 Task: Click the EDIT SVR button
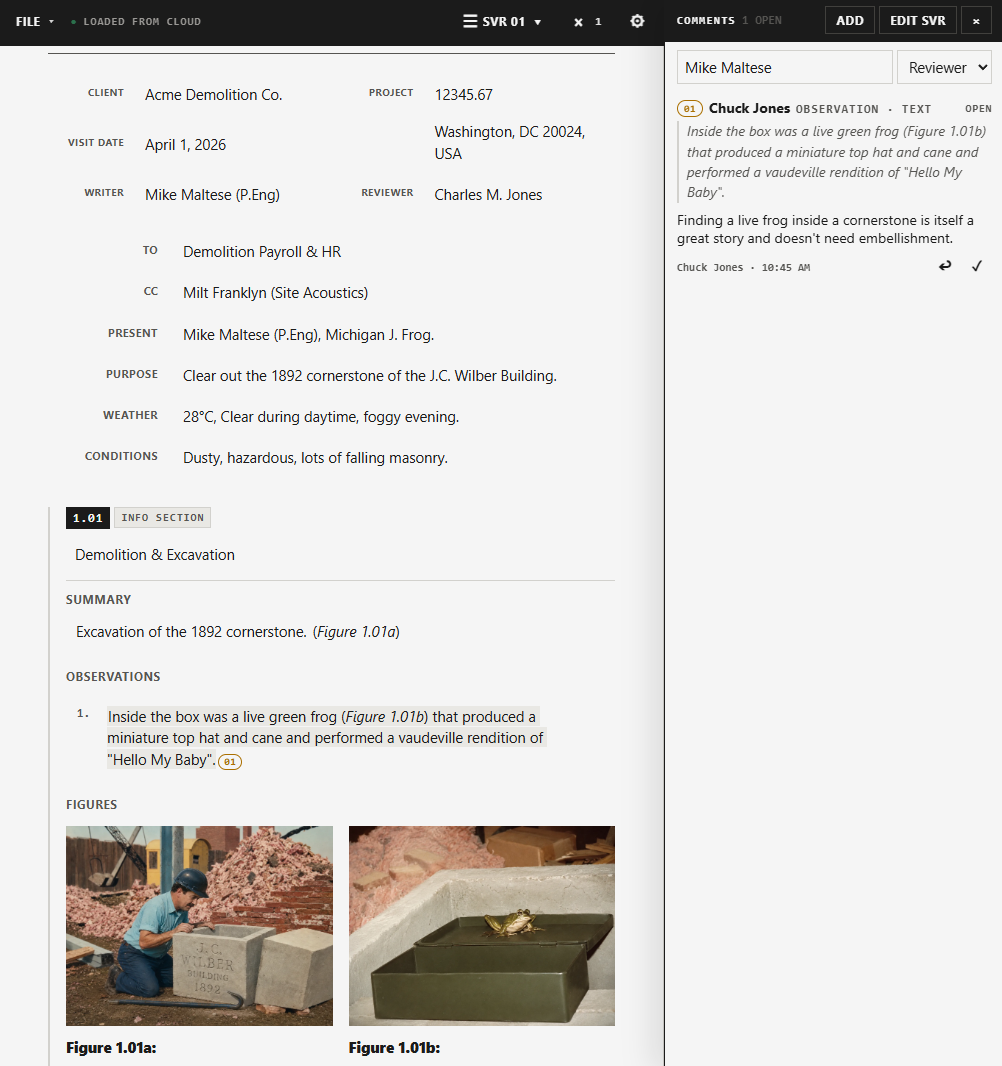pos(918,21)
